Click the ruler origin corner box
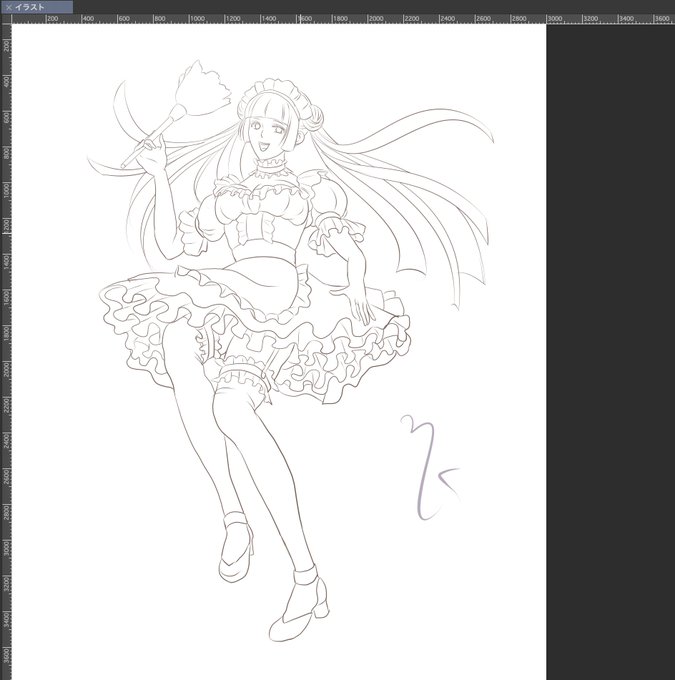Image resolution: width=675 pixels, height=680 pixels. (6, 19)
